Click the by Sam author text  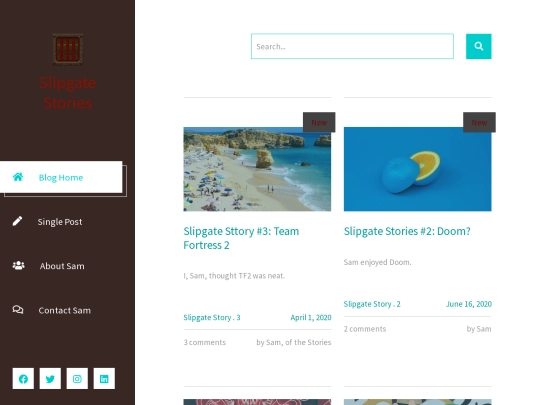click(x=479, y=329)
